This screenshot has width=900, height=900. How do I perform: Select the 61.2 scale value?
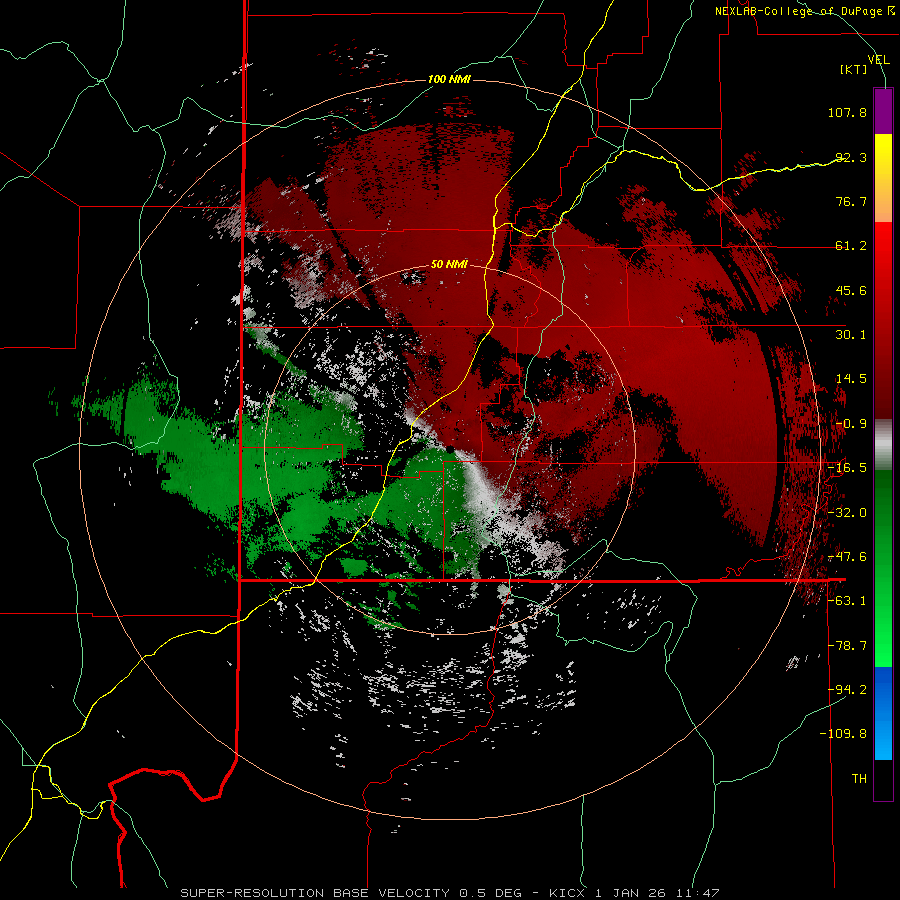click(x=851, y=246)
